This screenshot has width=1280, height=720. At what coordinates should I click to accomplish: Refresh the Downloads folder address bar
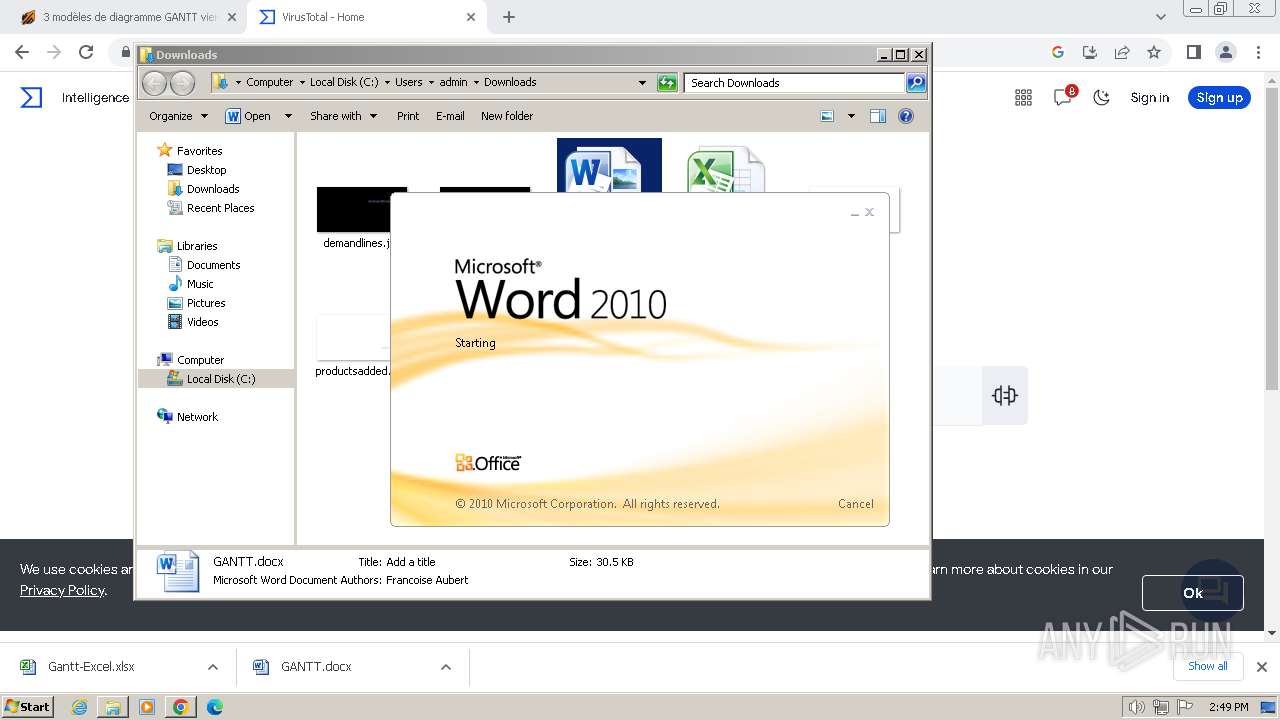[x=667, y=83]
